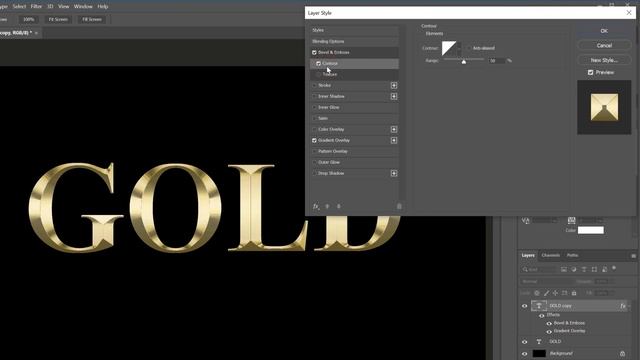Toggle layer filtering switch in Layers panel
Image resolution: width=640 pixels, height=360 pixels.
614,268
